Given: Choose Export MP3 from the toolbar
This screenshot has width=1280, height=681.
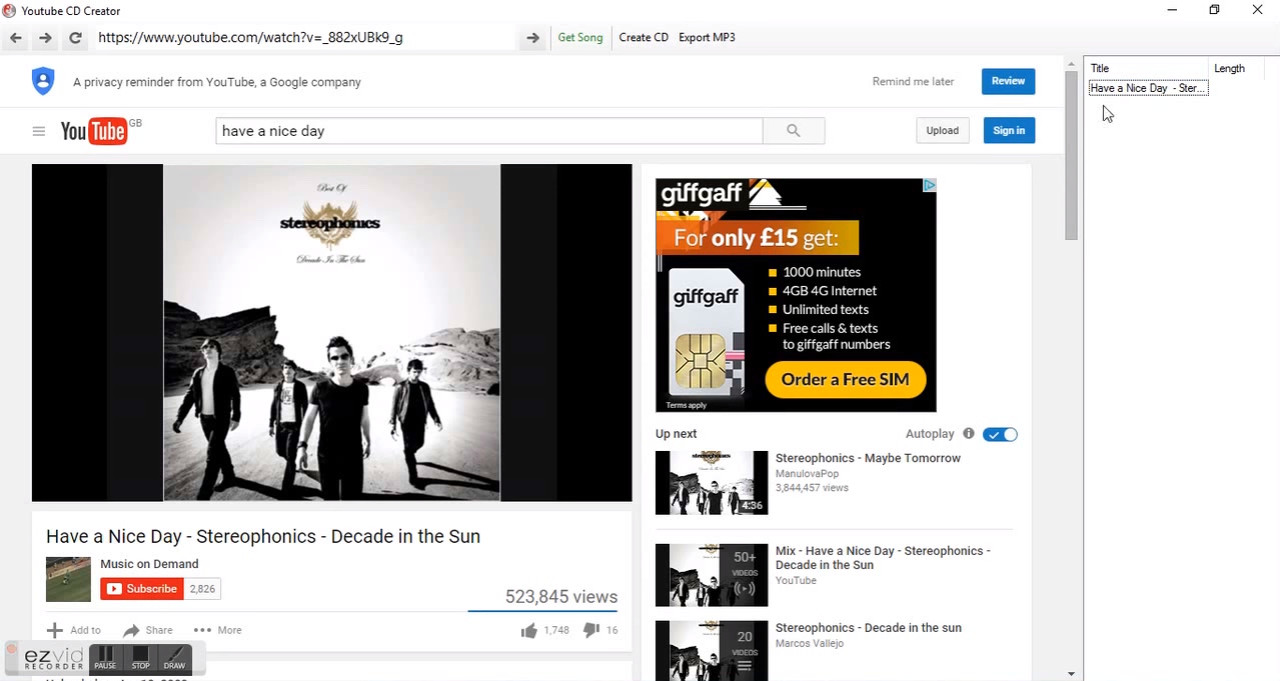Looking at the screenshot, I should pyautogui.click(x=707, y=38).
